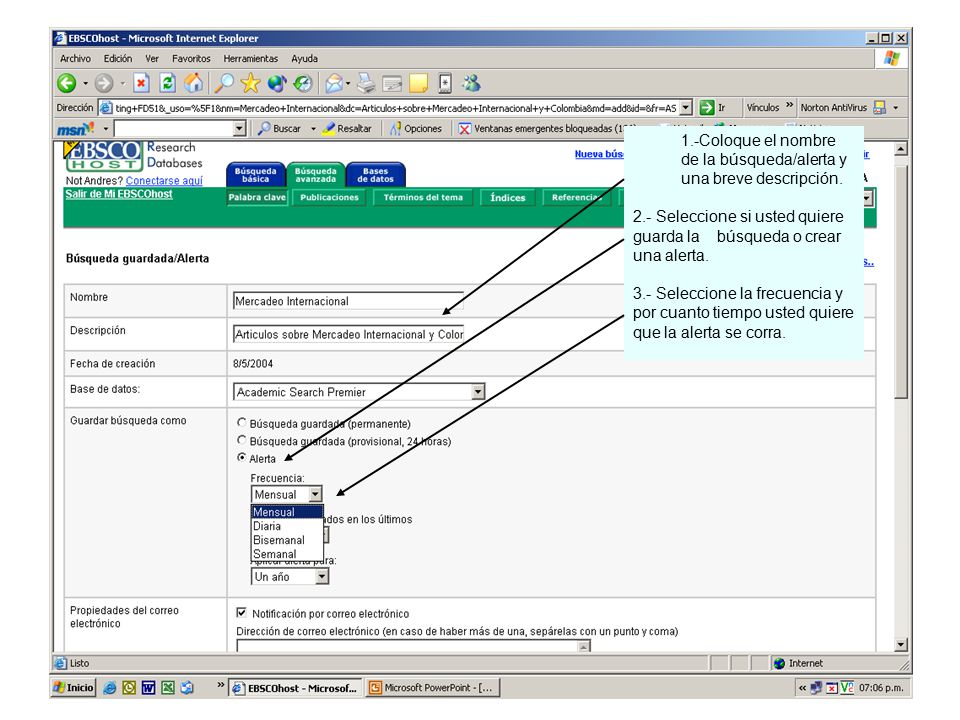
Task: Click blocked pop-ups (Ventanas emergentes bloqueadas) button
Action: point(547,129)
